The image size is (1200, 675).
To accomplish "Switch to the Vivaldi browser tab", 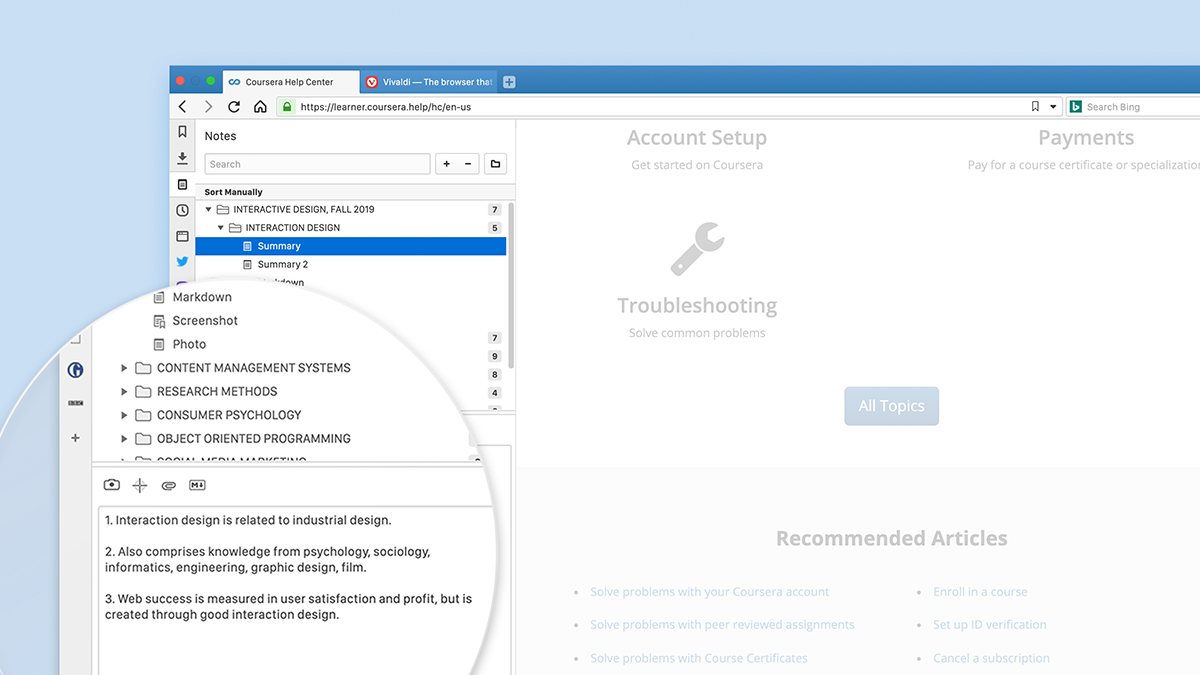I will [428, 82].
